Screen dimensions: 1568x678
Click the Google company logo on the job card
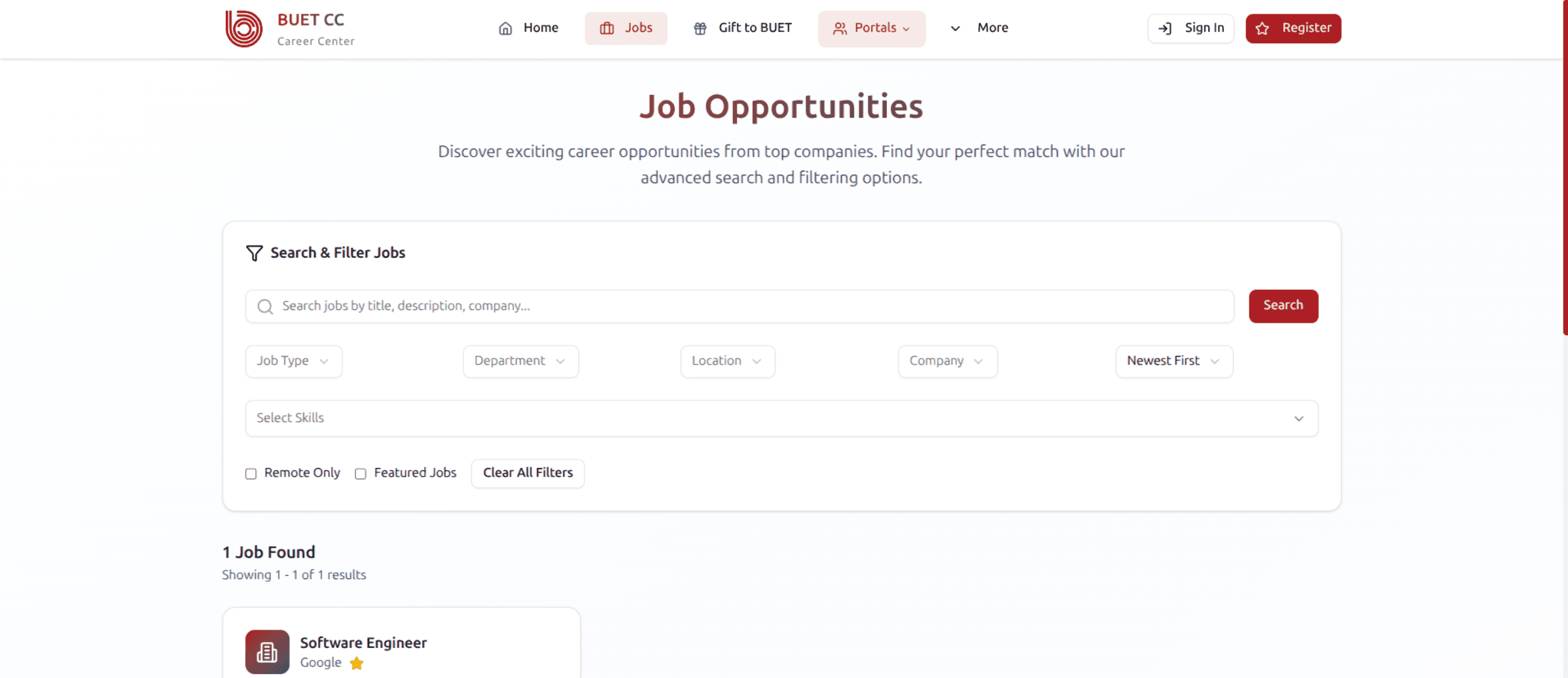[x=267, y=652]
